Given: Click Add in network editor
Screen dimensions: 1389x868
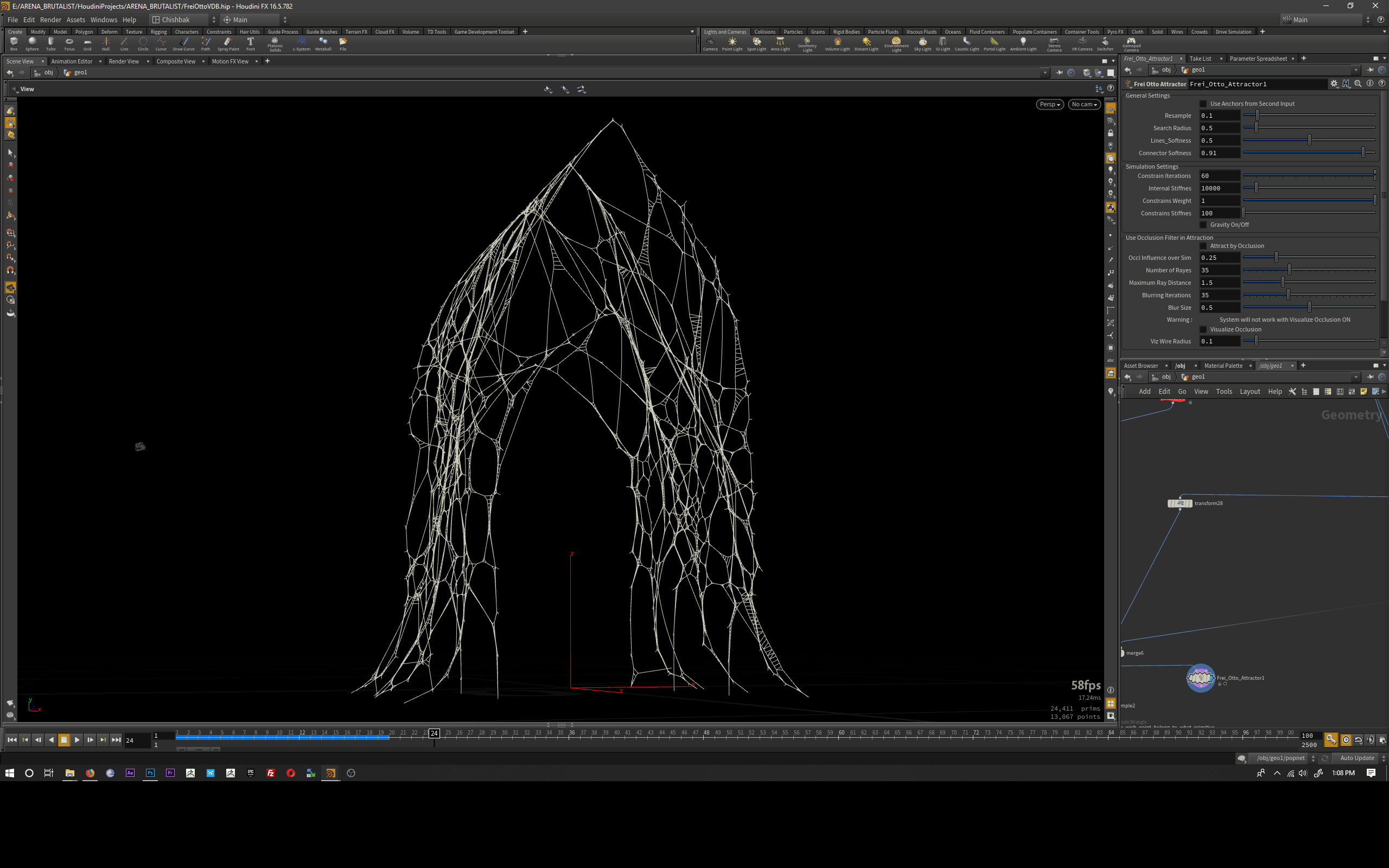Looking at the screenshot, I should (1144, 392).
